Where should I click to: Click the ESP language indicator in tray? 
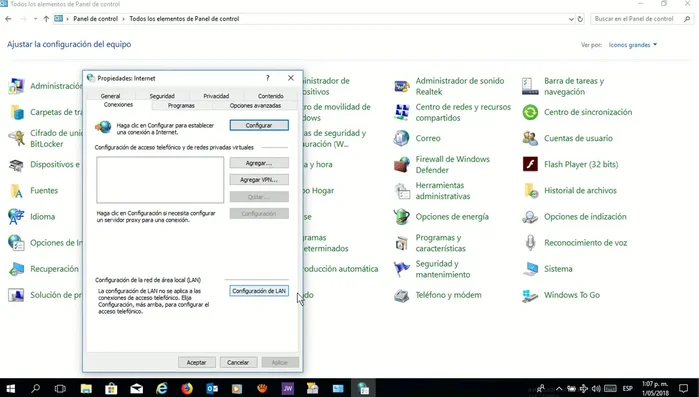click(628, 389)
